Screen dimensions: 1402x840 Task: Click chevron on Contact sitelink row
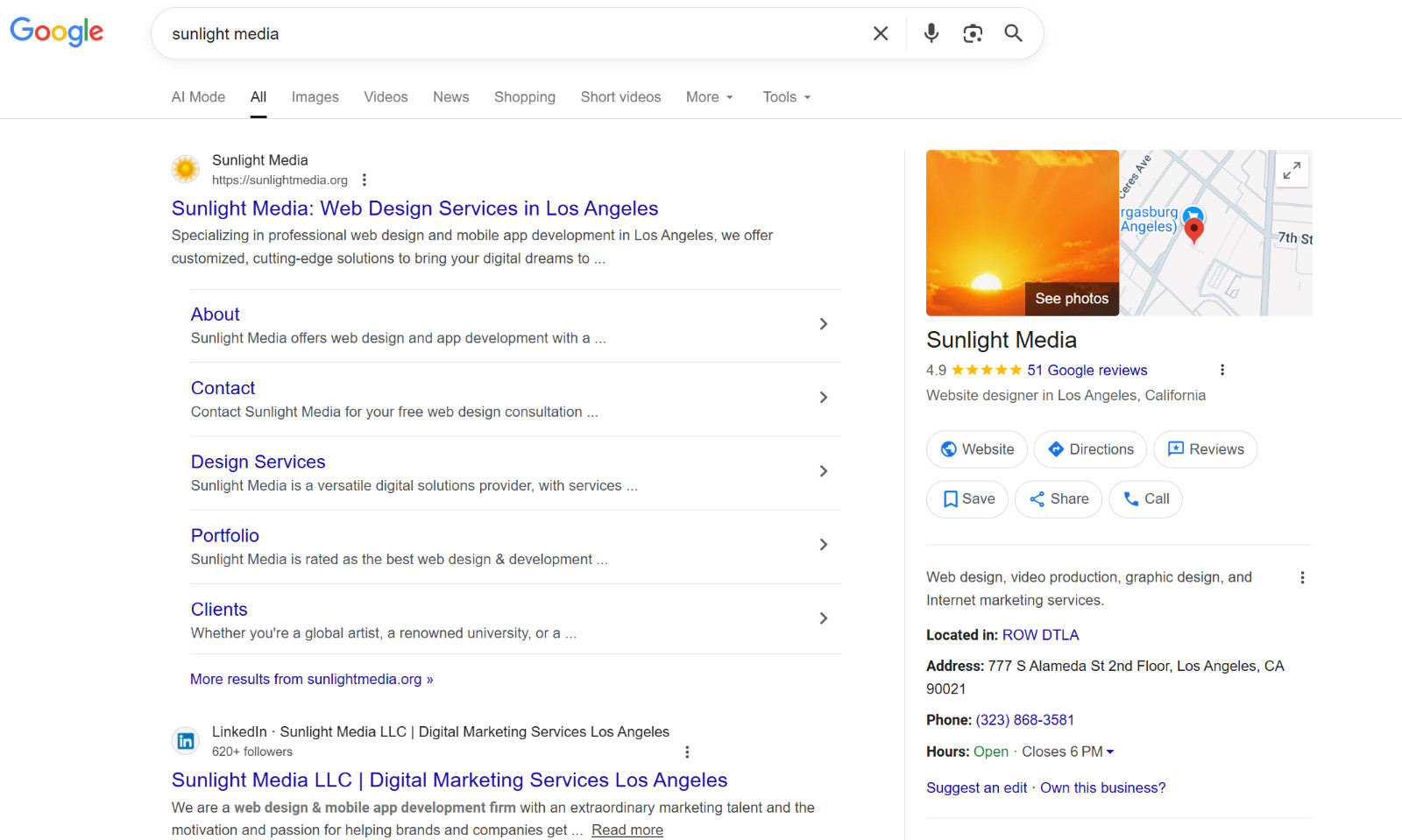coord(824,398)
